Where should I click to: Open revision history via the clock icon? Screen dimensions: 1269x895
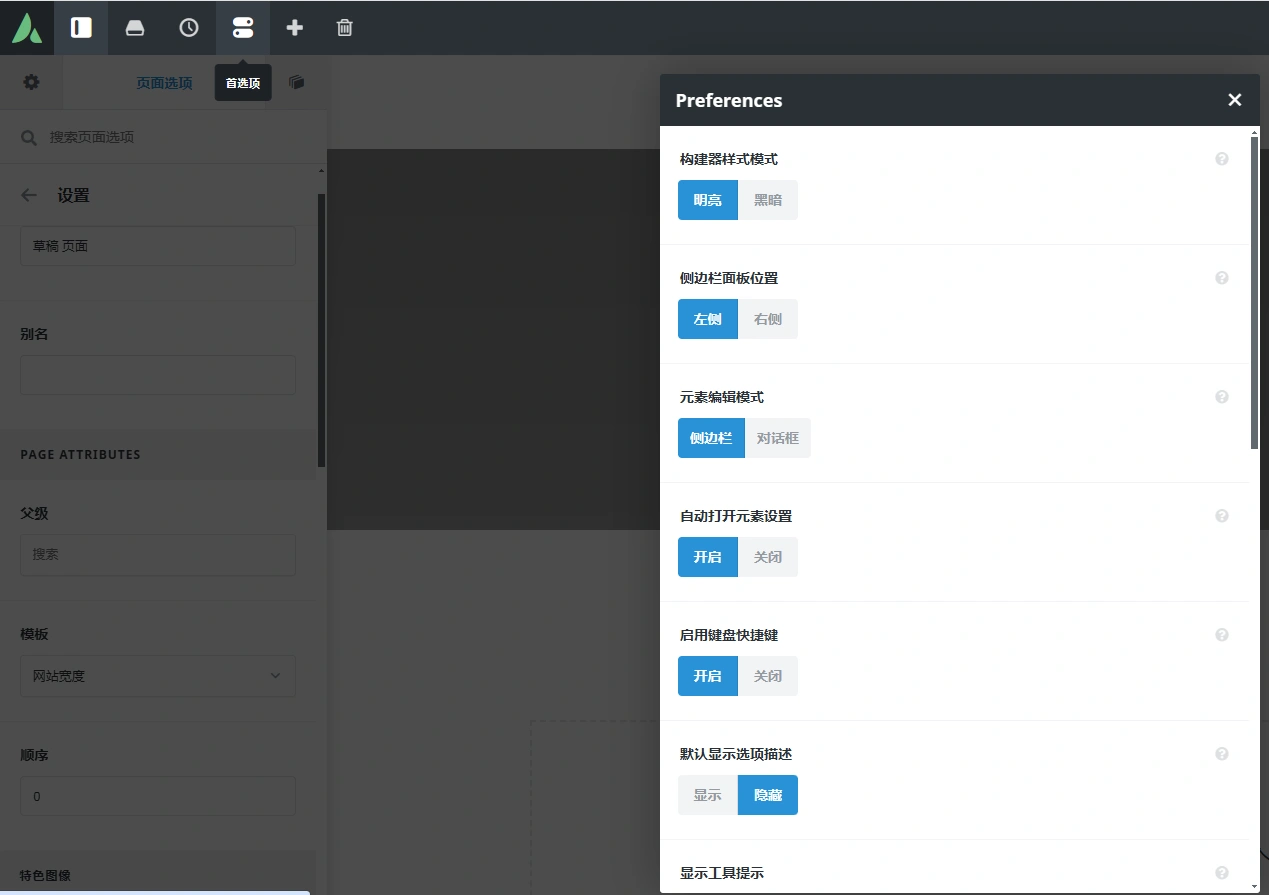tap(189, 27)
